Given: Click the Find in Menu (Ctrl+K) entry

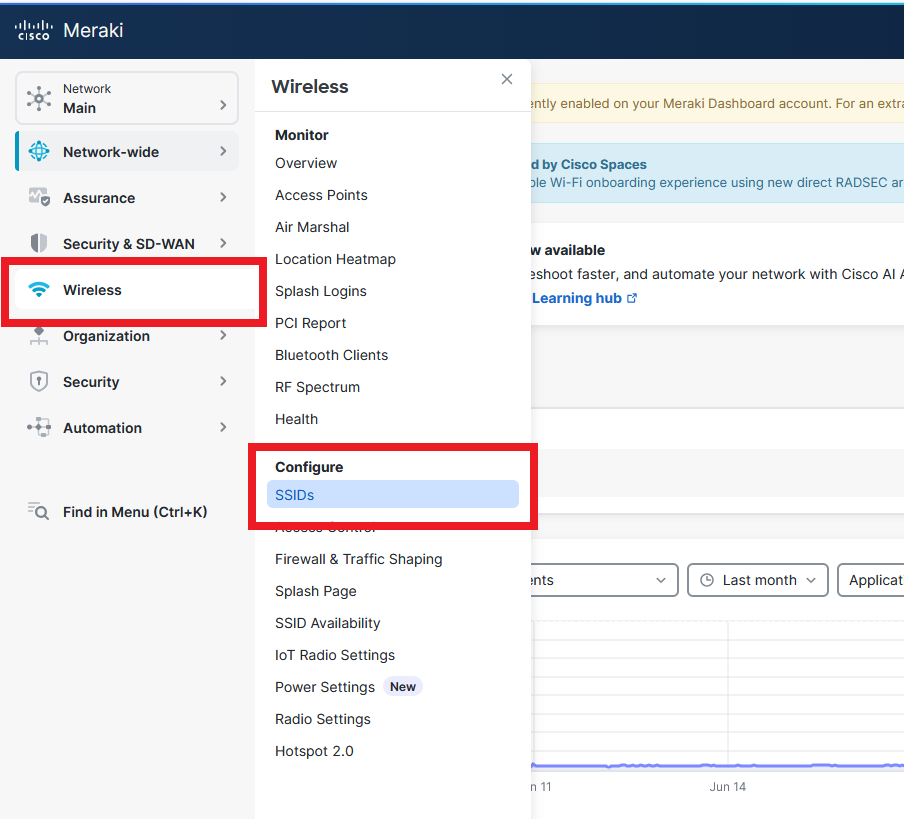Looking at the screenshot, I should 135,512.
